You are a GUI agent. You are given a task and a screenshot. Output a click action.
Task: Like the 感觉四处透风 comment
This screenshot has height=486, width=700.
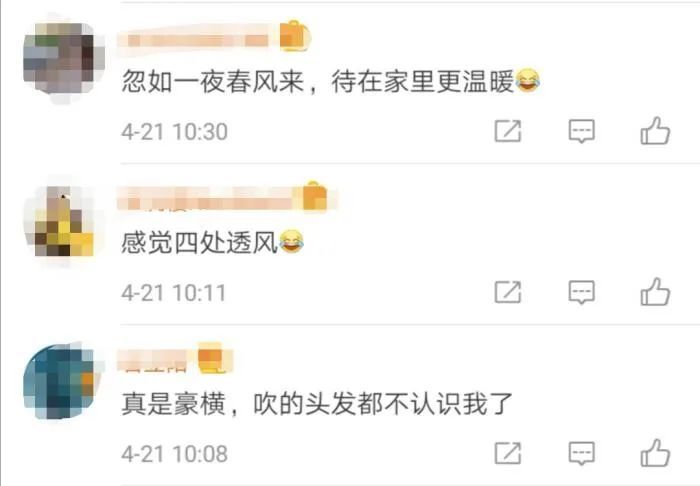click(655, 292)
